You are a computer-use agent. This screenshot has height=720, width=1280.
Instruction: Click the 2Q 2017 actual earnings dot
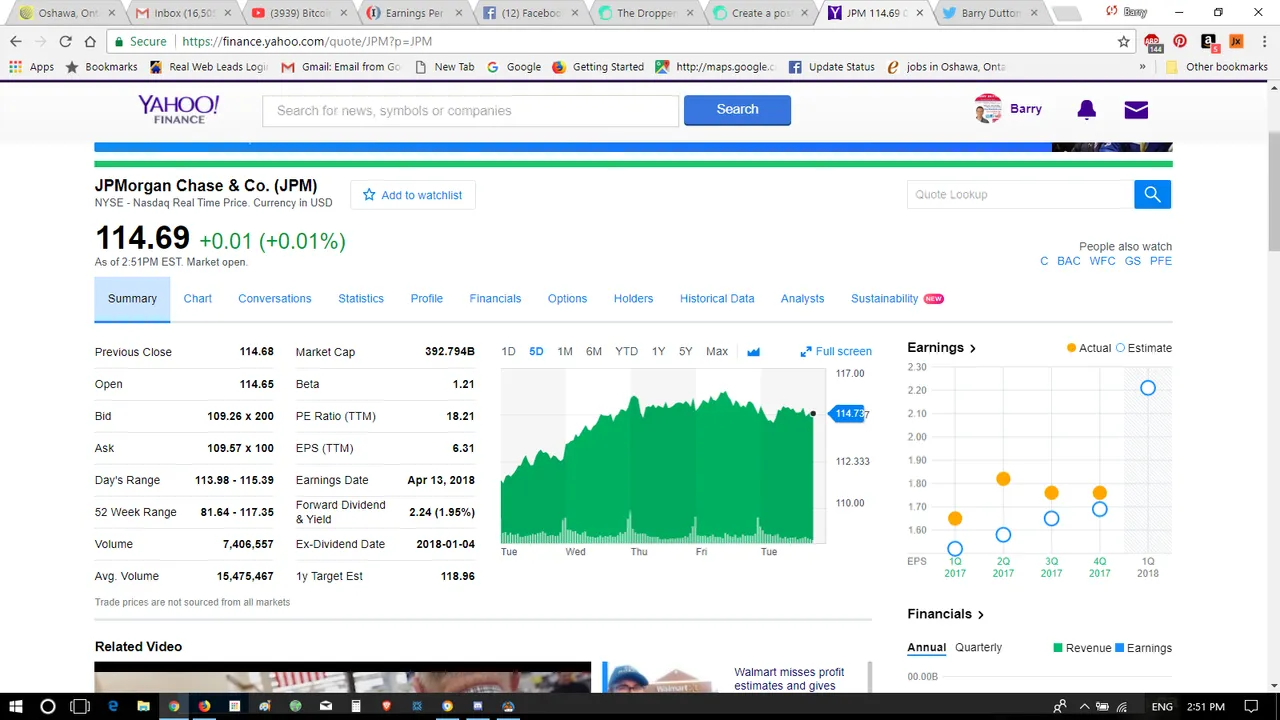pyautogui.click(x=1003, y=479)
